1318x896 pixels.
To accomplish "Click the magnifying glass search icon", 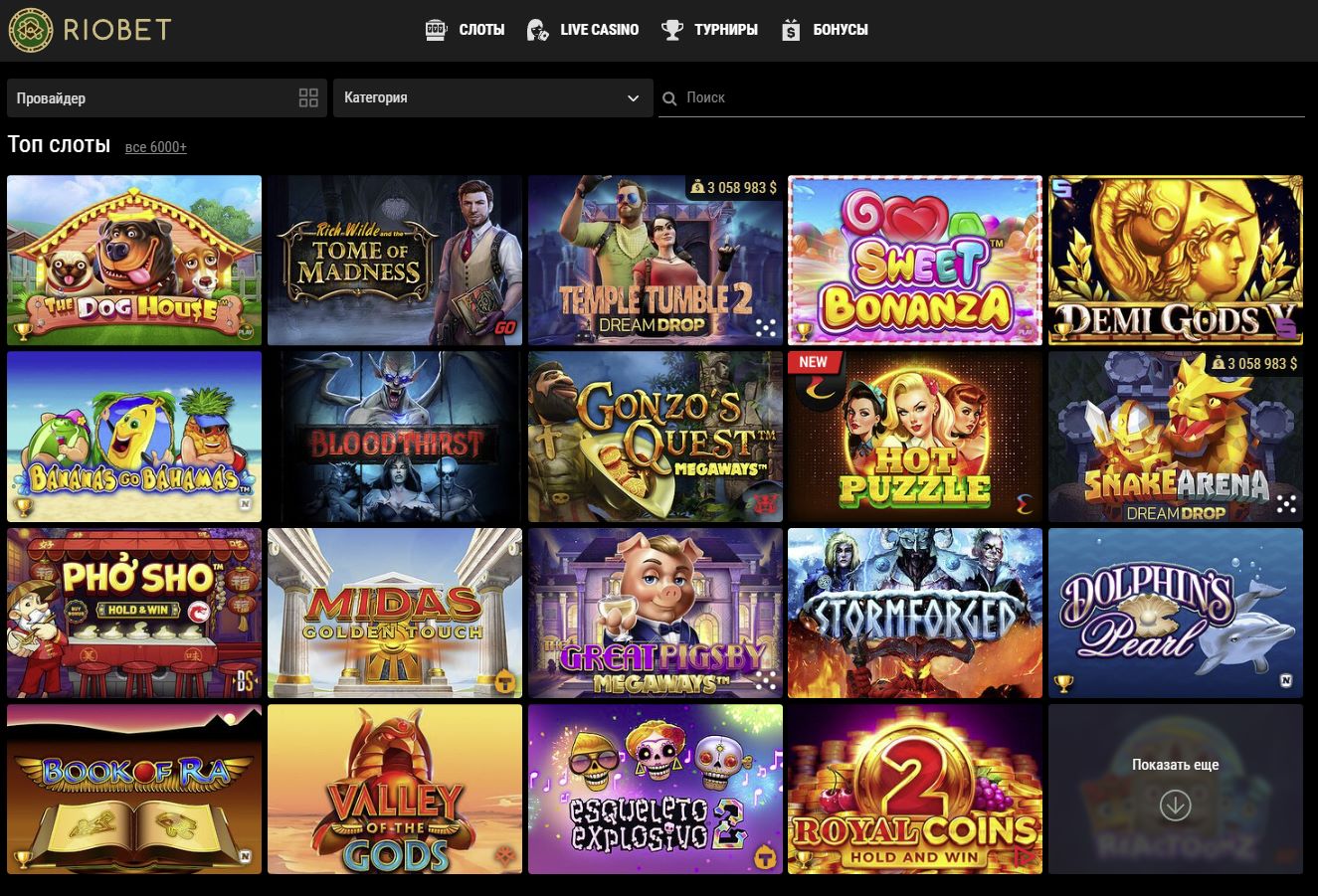I will pos(670,98).
